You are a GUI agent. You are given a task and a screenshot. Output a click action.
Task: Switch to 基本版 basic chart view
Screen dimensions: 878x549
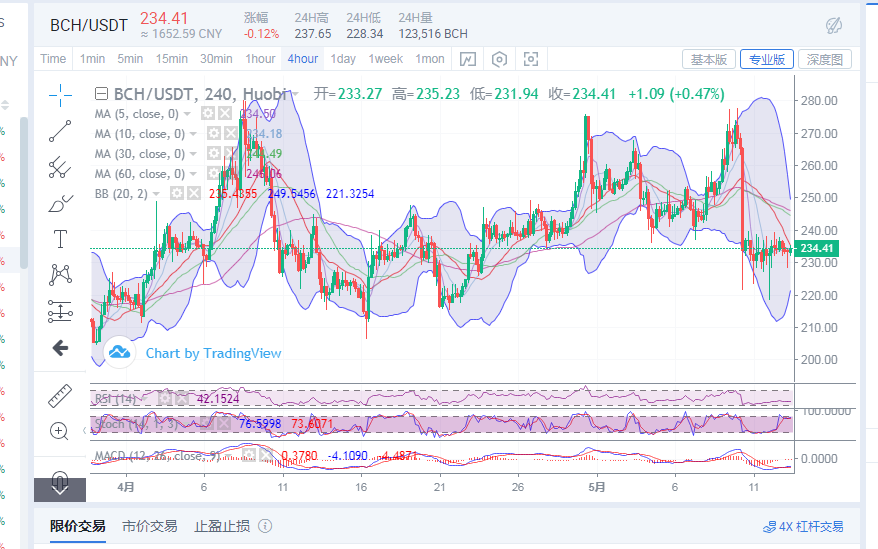(708, 59)
